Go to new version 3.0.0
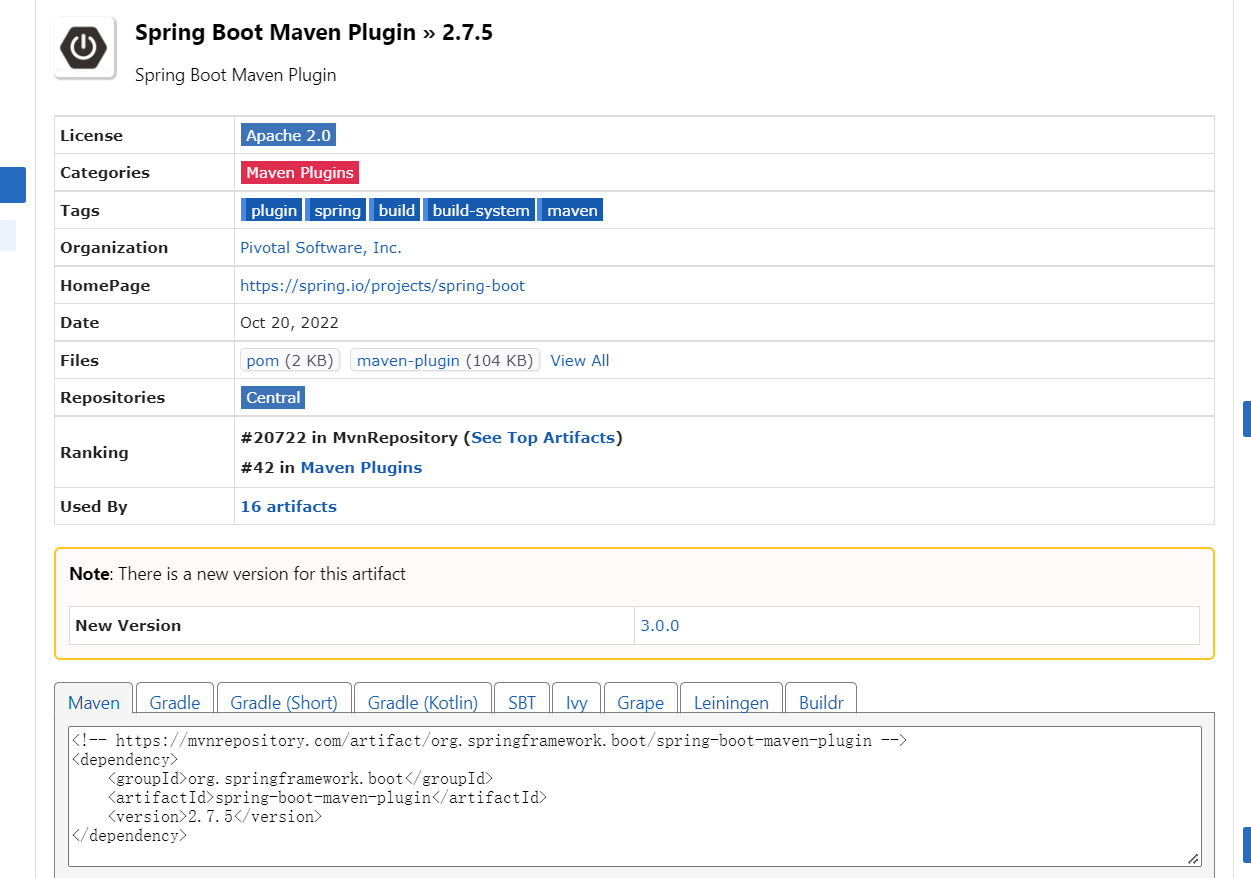The width and height of the screenshot is (1251, 878). click(x=660, y=626)
